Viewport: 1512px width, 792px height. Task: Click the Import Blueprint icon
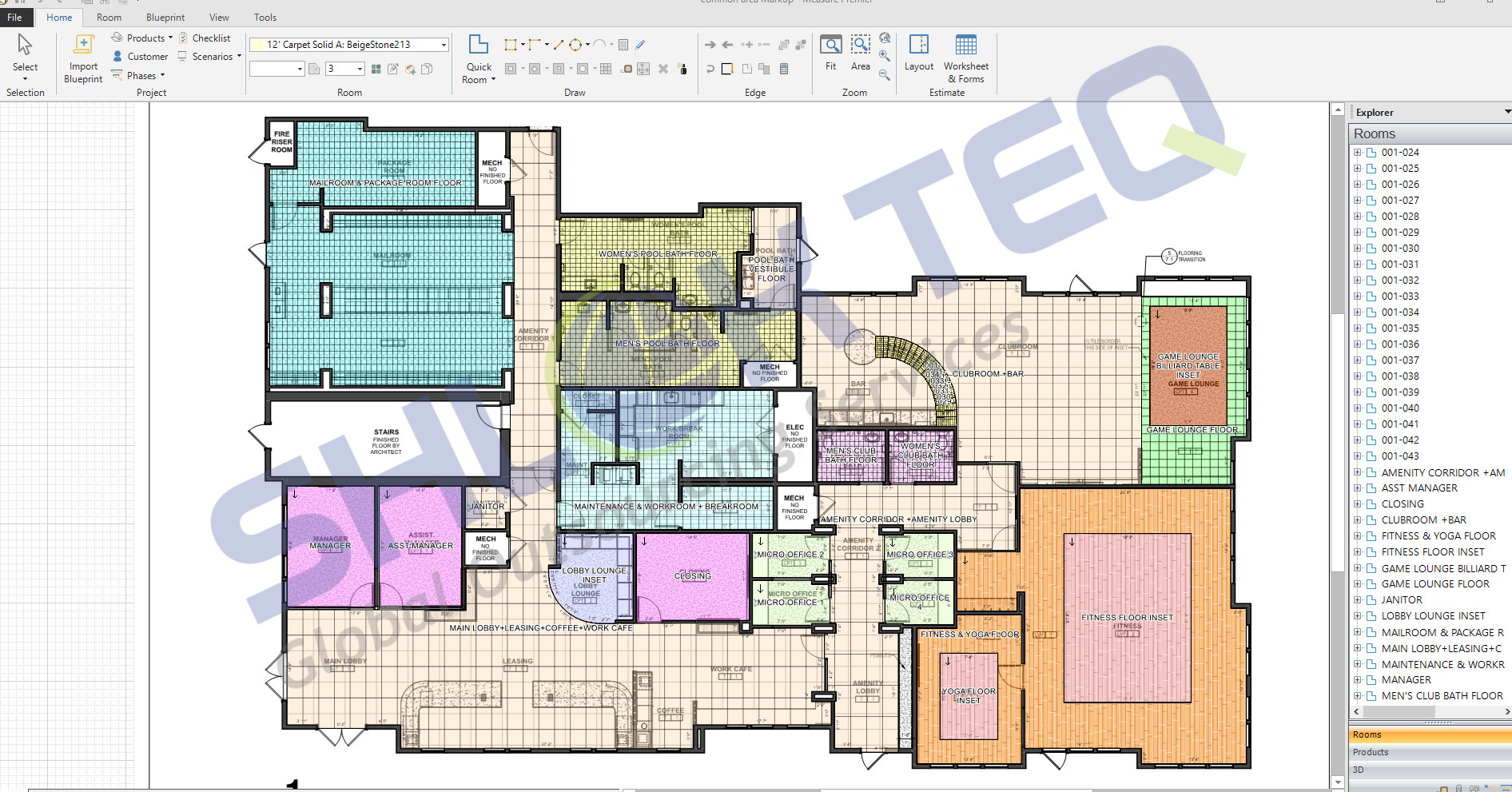tap(83, 44)
